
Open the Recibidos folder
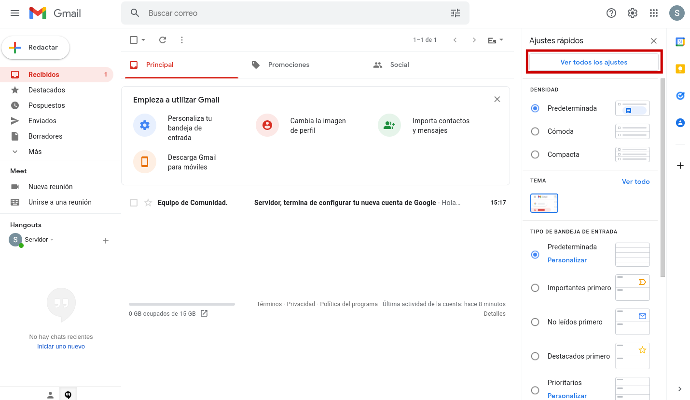coord(56,74)
